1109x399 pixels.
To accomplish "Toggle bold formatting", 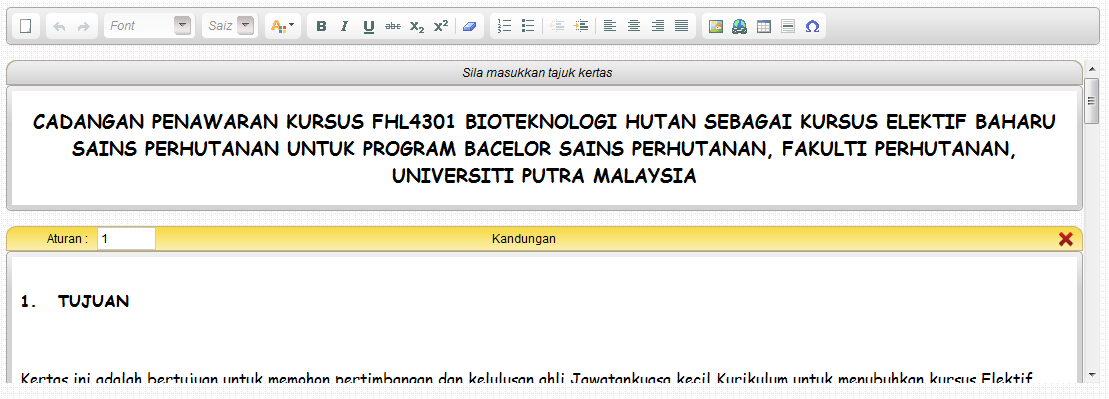I will tap(321, 26).
